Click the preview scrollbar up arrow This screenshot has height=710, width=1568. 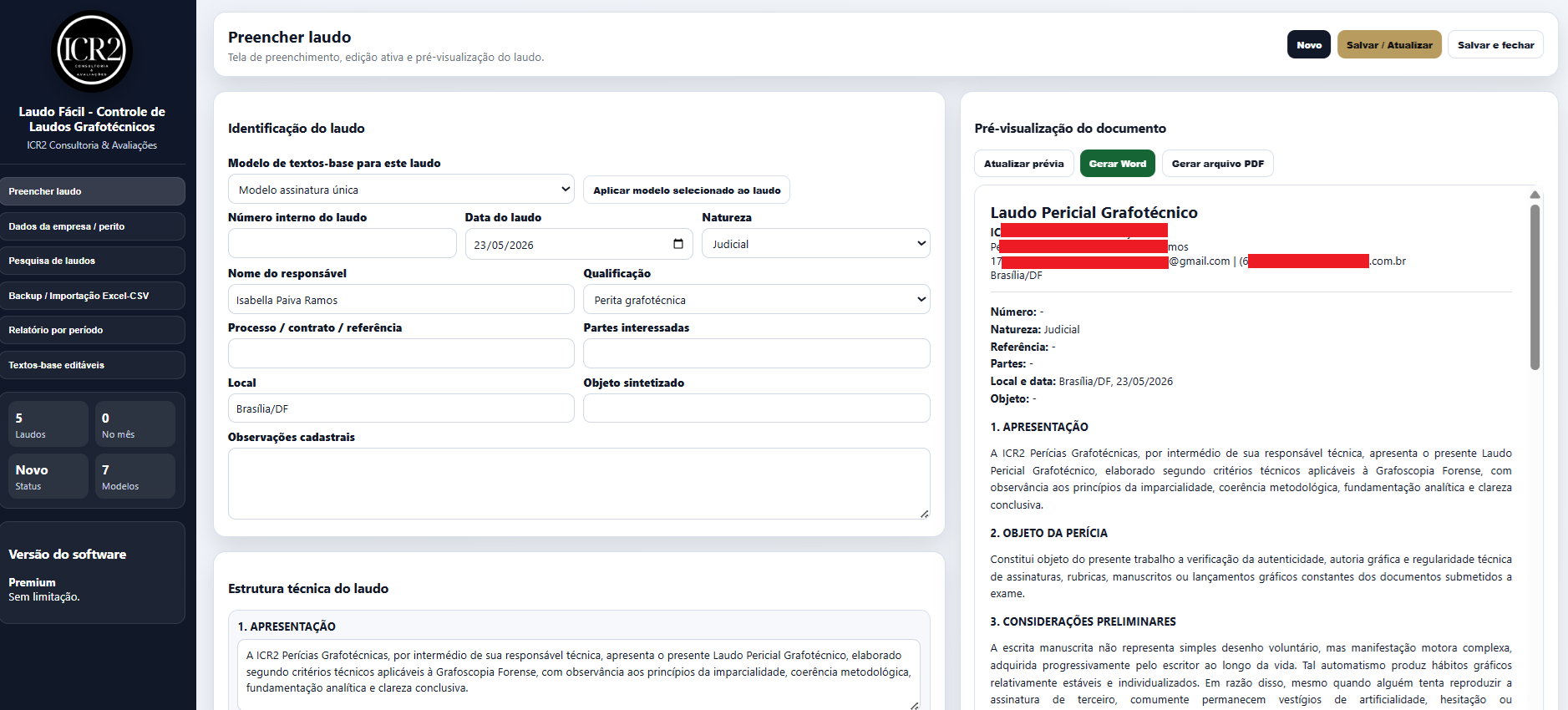pyautogui.click(x=1535, y=195)
